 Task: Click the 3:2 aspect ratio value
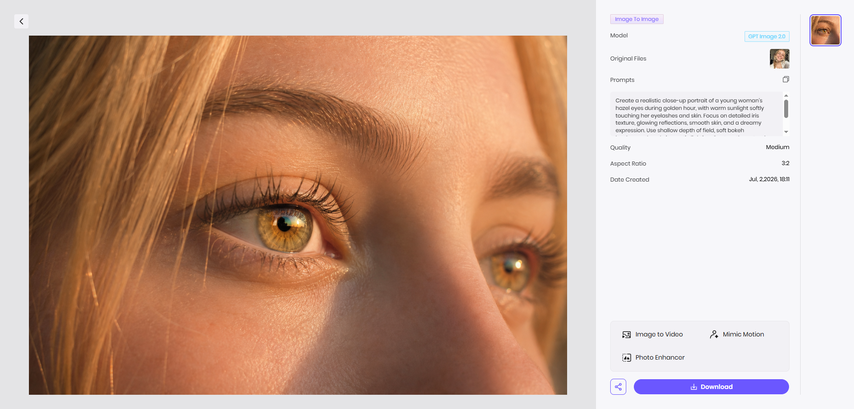(x=785, y=163)
